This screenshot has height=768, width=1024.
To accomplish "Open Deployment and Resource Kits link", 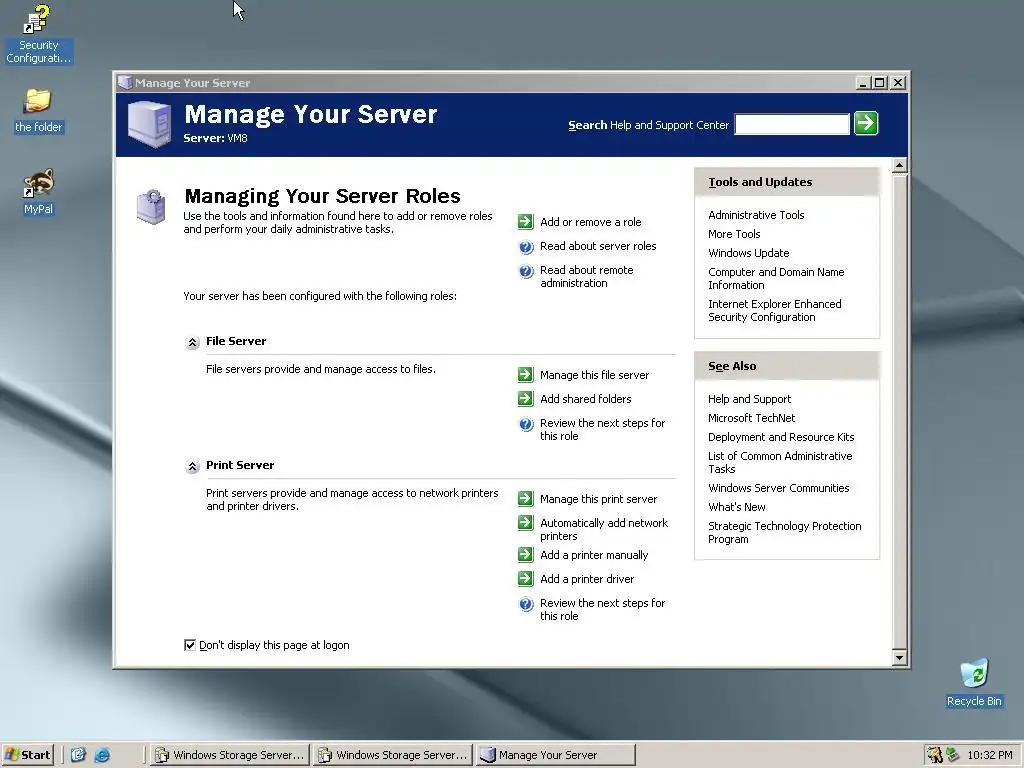I will (781, 437).
